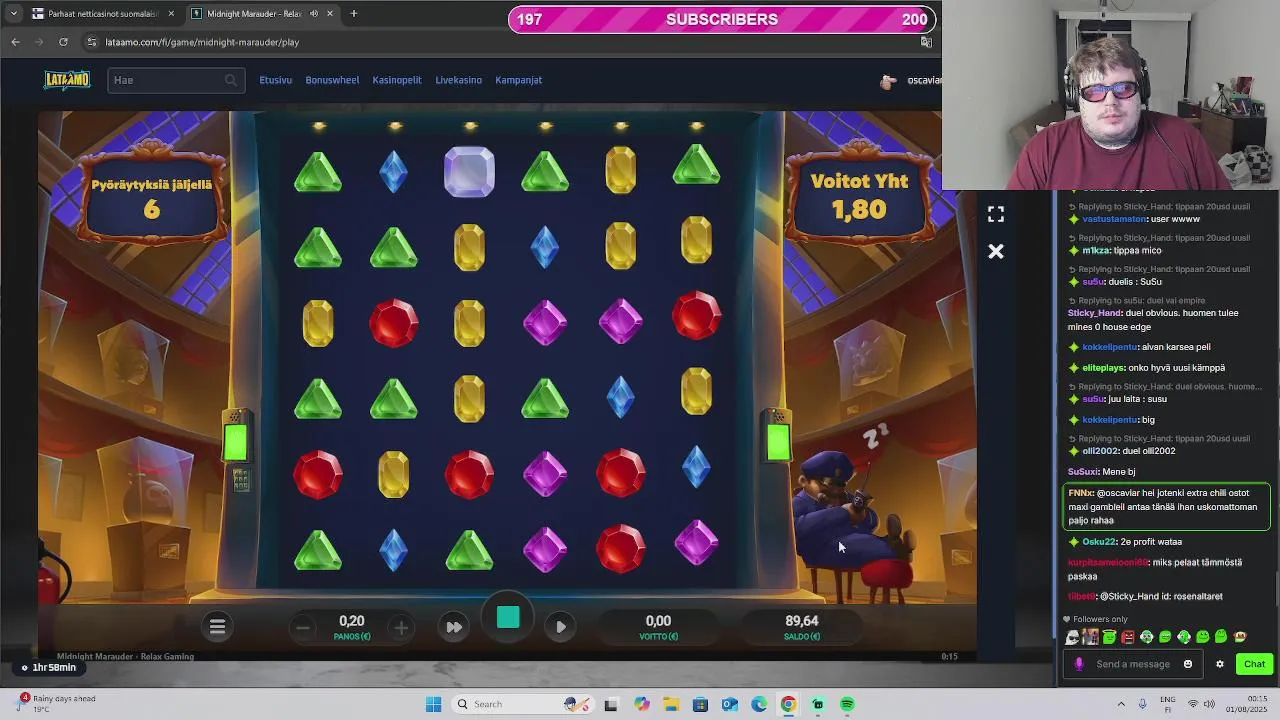Screen dimensions: 1280x720
Task: Open Kampanjat page
Action: 518,80
